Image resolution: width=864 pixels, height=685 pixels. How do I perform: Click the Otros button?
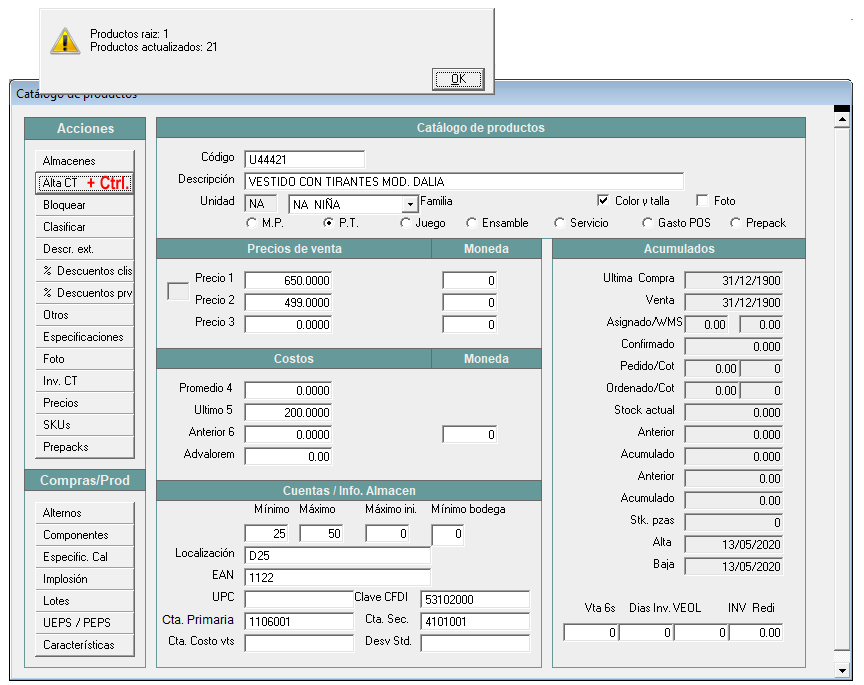[85, 315]
